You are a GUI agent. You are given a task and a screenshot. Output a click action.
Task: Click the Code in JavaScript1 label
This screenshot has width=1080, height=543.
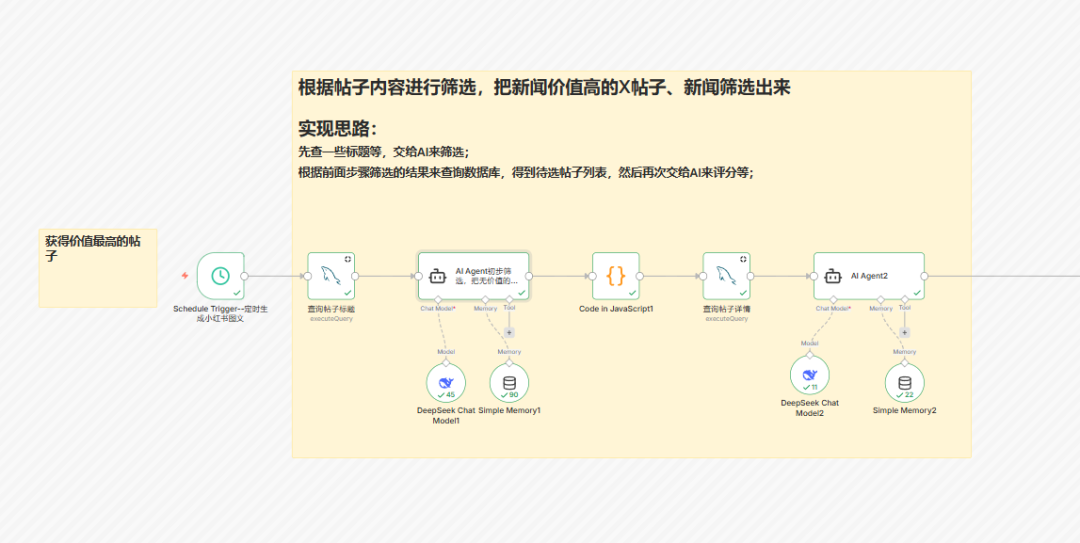click(616, 309)
